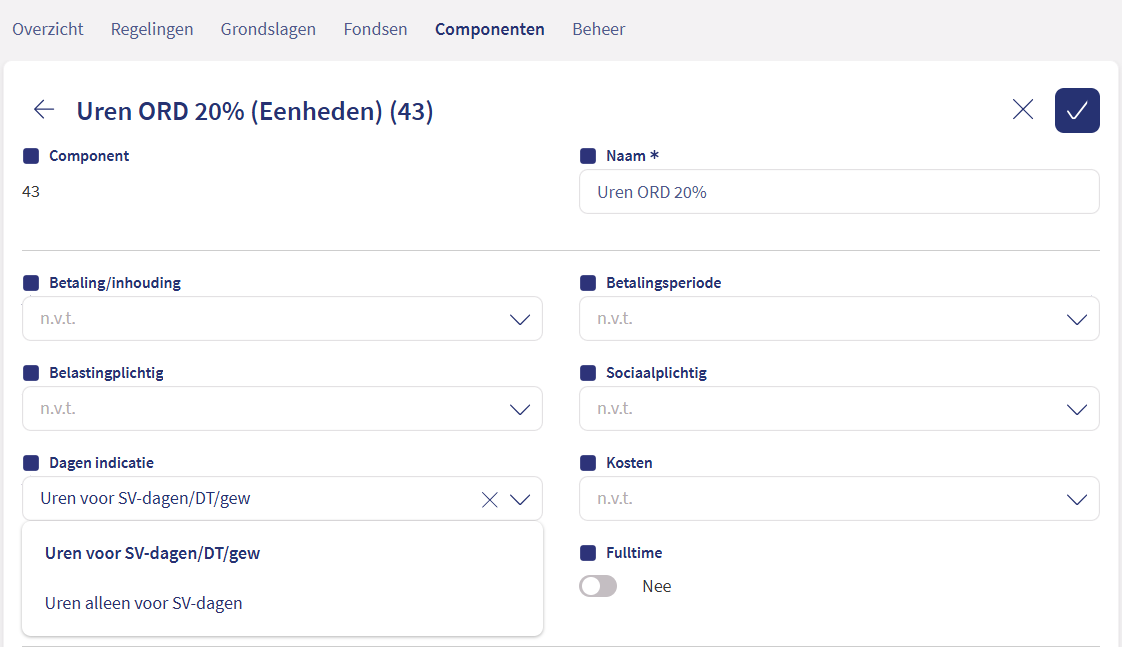1122x647 pixels.
Task: Tick the square beside Sociaalplichtig
Action: [x=588, y=373]
